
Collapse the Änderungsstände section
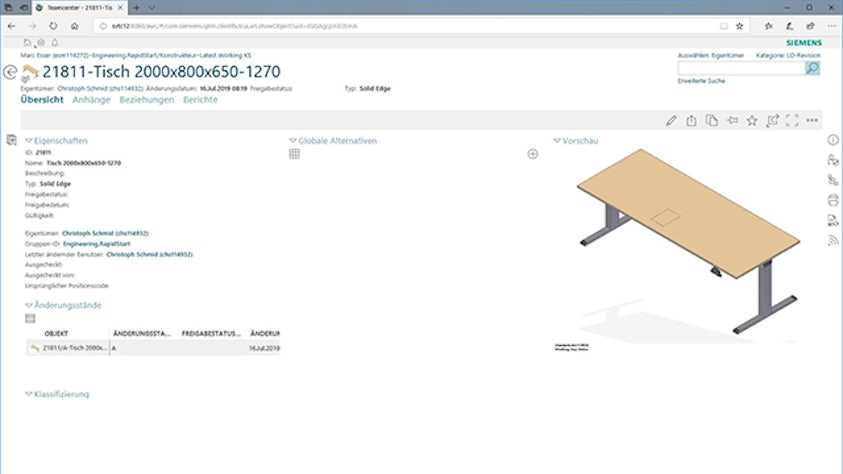tap(29, 305)
